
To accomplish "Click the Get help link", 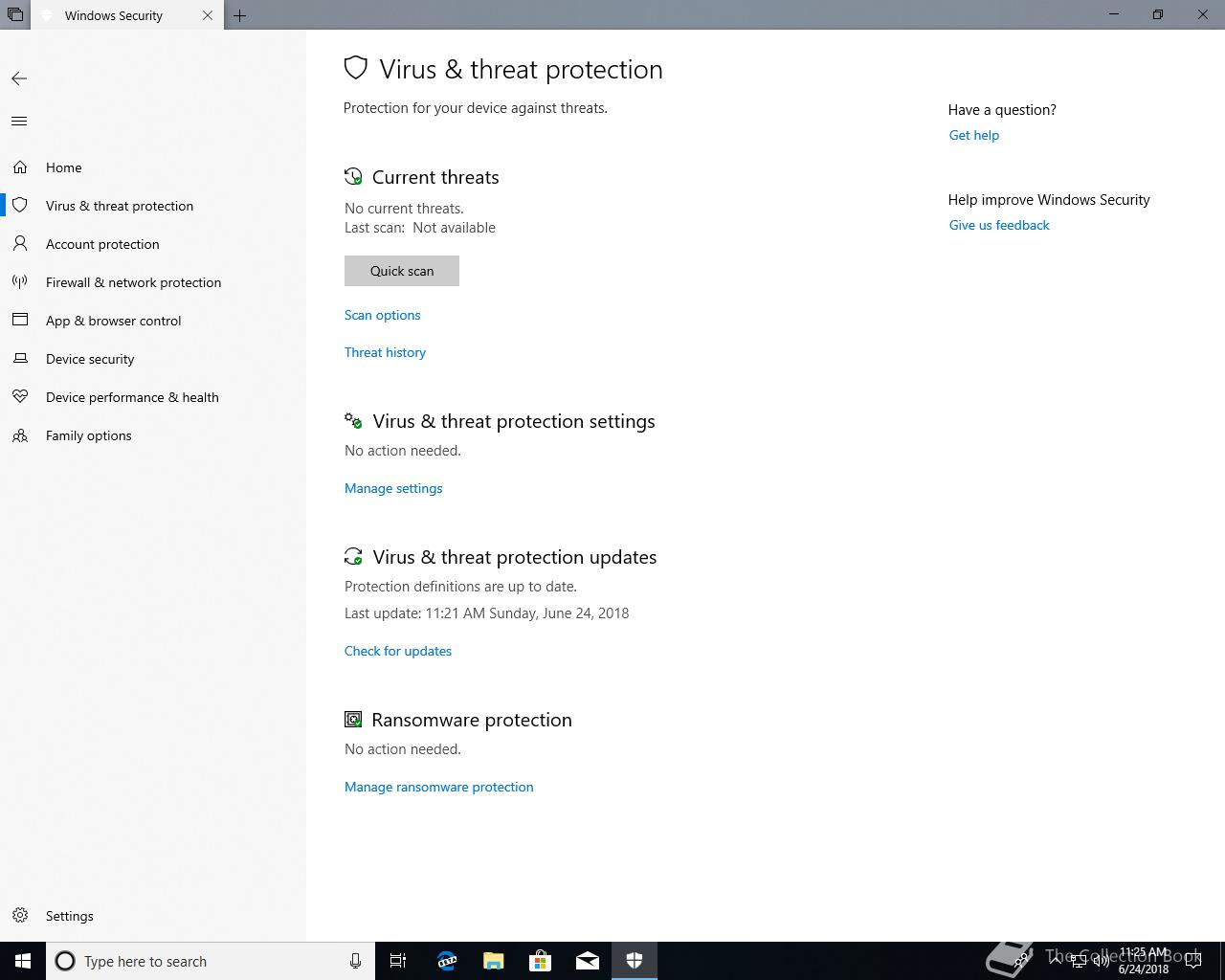I will pos(974,135).
